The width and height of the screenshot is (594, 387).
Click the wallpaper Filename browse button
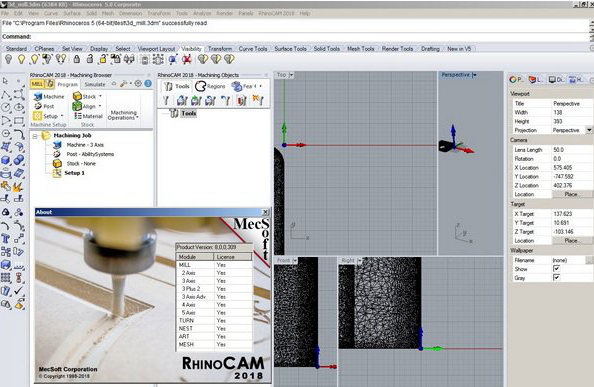(x=589, y=260)
